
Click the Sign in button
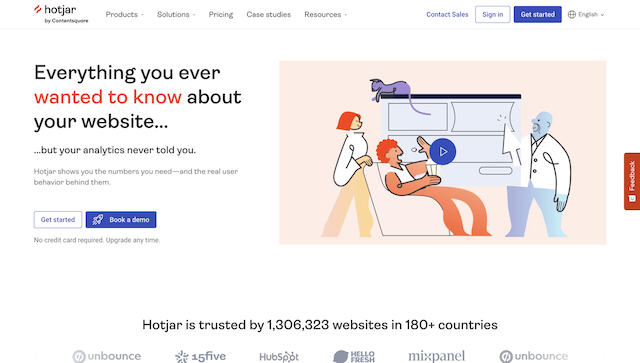493,15
